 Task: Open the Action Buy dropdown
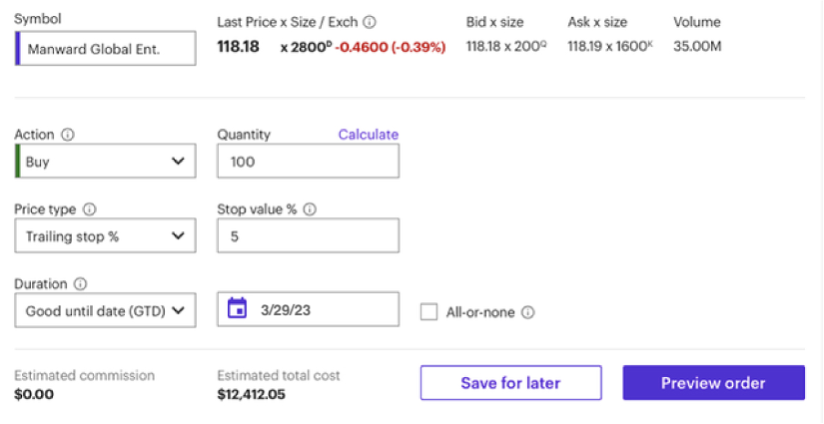coord(105,161)
